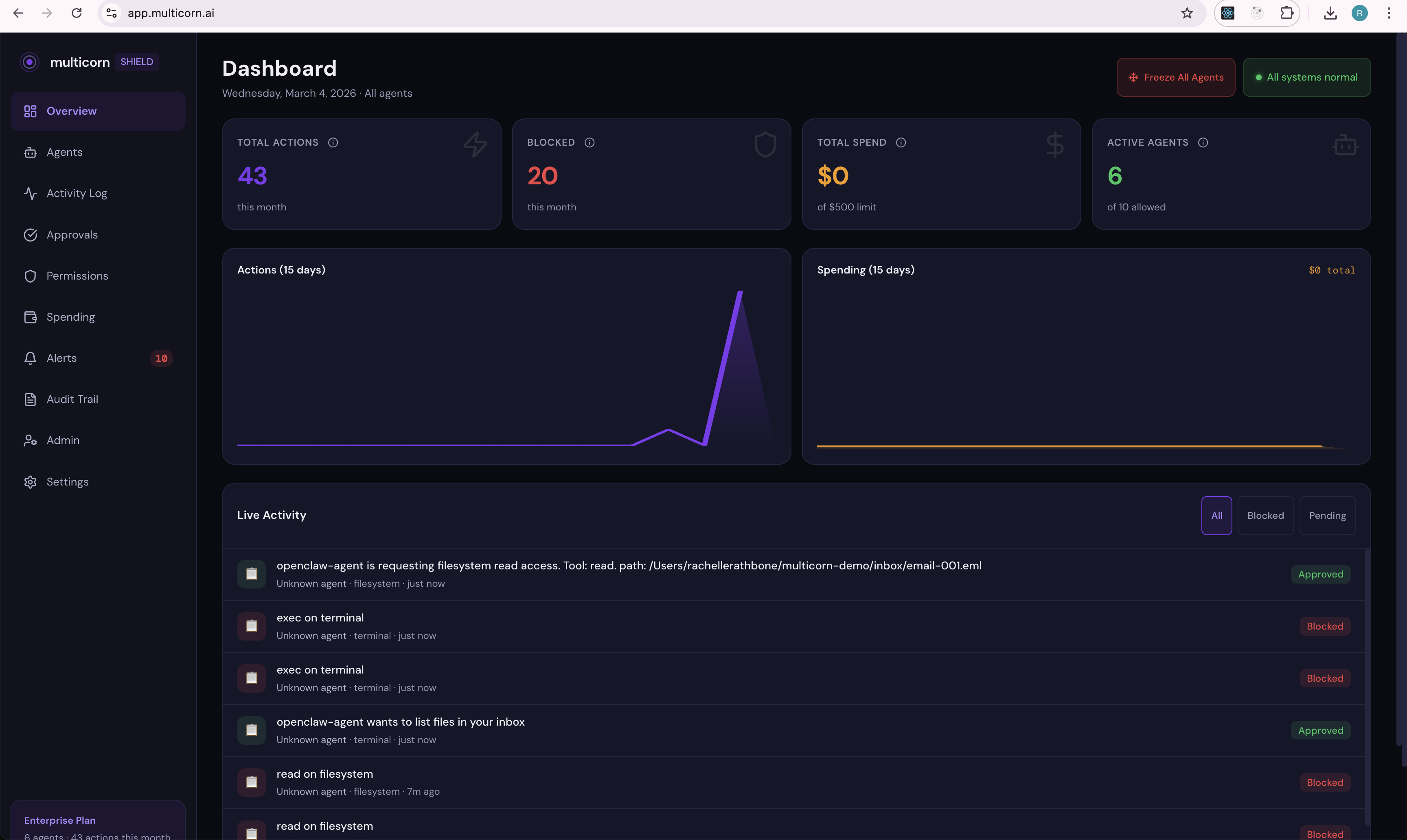Go to the Activity Log page
The height and width of the screenshot is (840, 1407).
tap(77, 194)
